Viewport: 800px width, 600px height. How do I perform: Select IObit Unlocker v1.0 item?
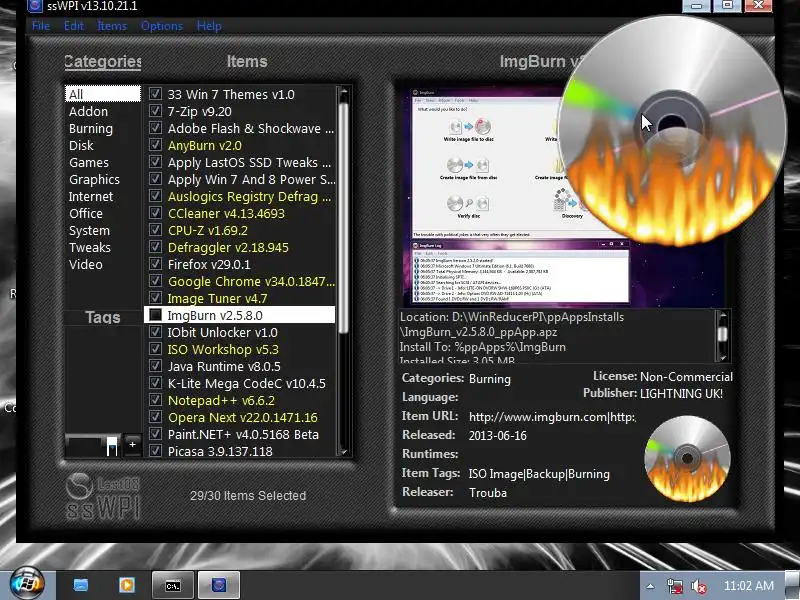point(222,333)
